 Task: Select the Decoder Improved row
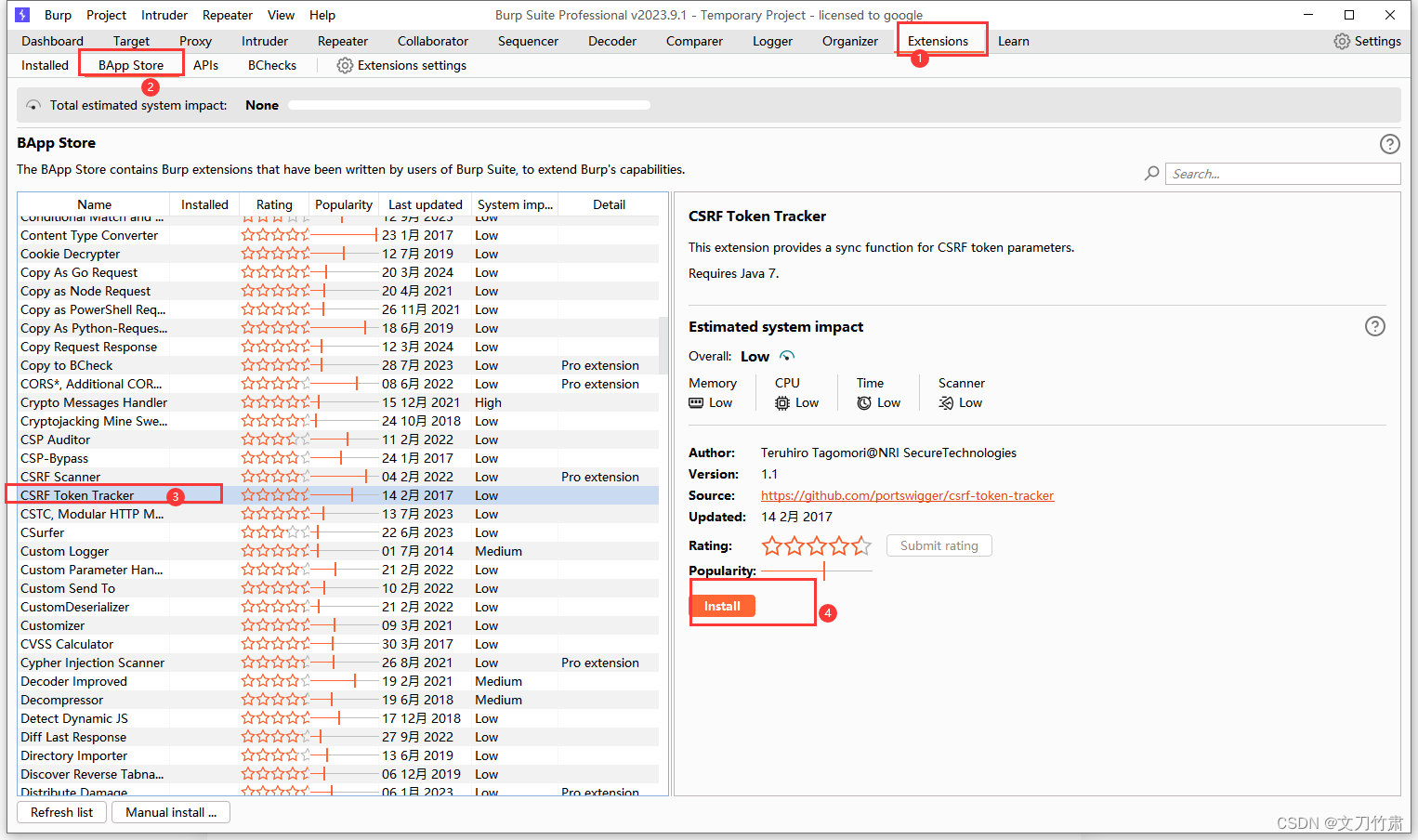(x=338, y=681)
